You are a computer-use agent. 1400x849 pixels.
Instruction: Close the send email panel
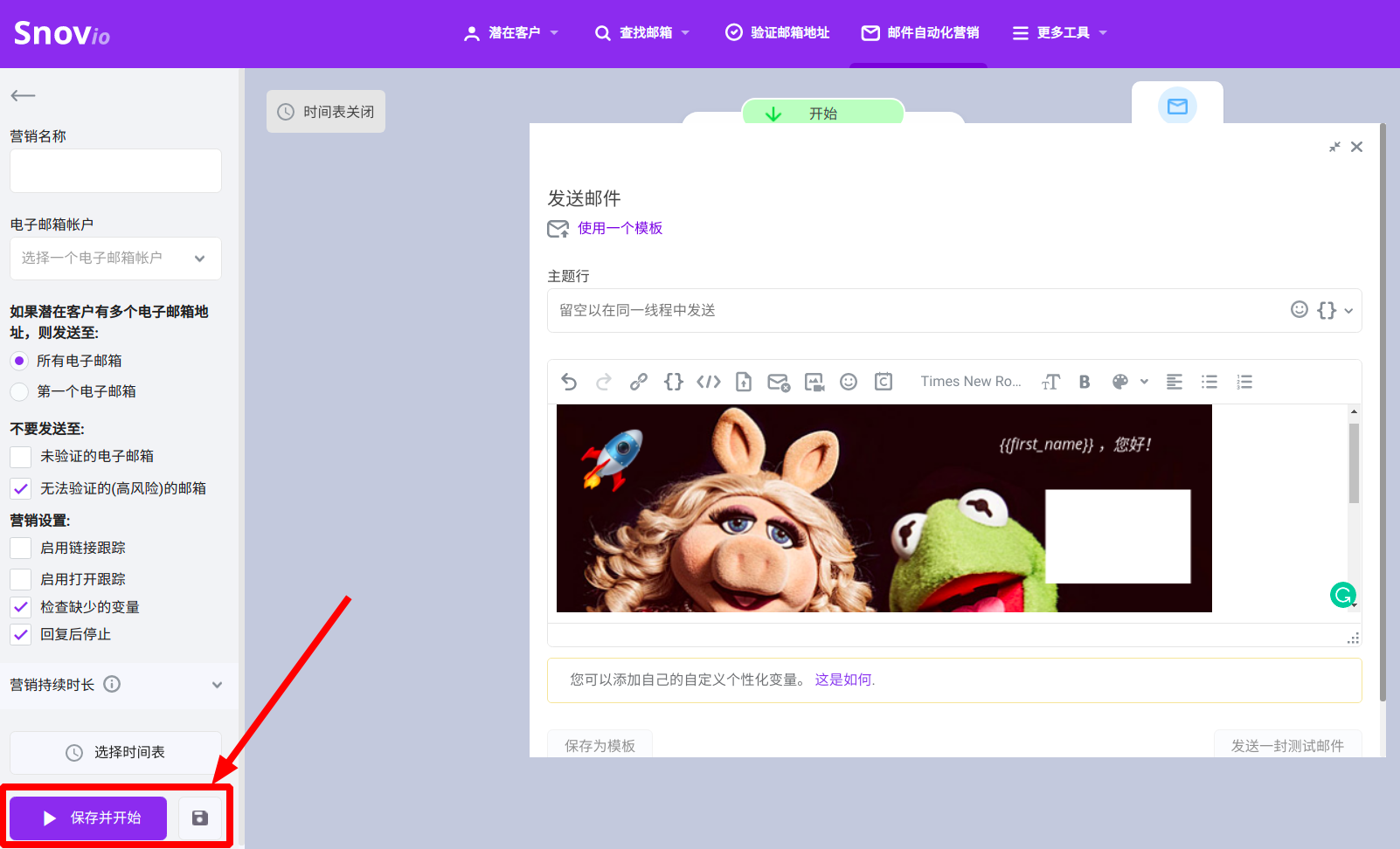(x=1356, y=147)
